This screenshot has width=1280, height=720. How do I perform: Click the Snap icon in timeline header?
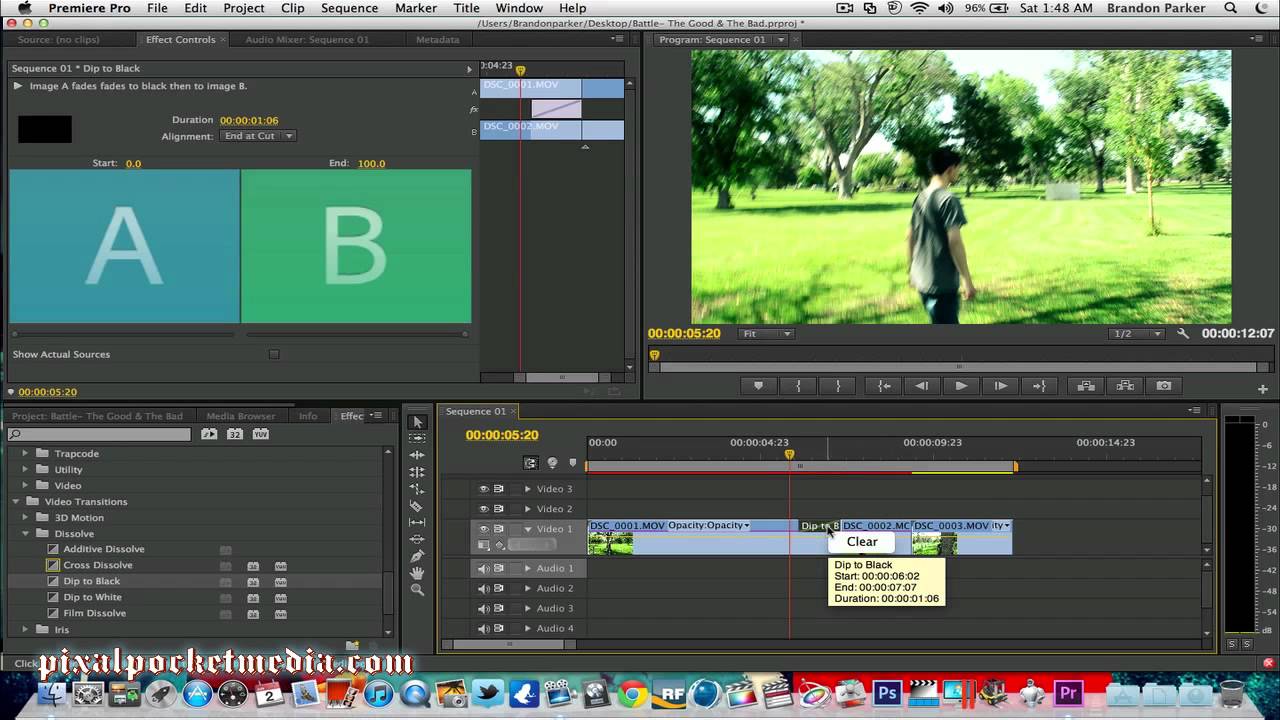coord(530,463)
